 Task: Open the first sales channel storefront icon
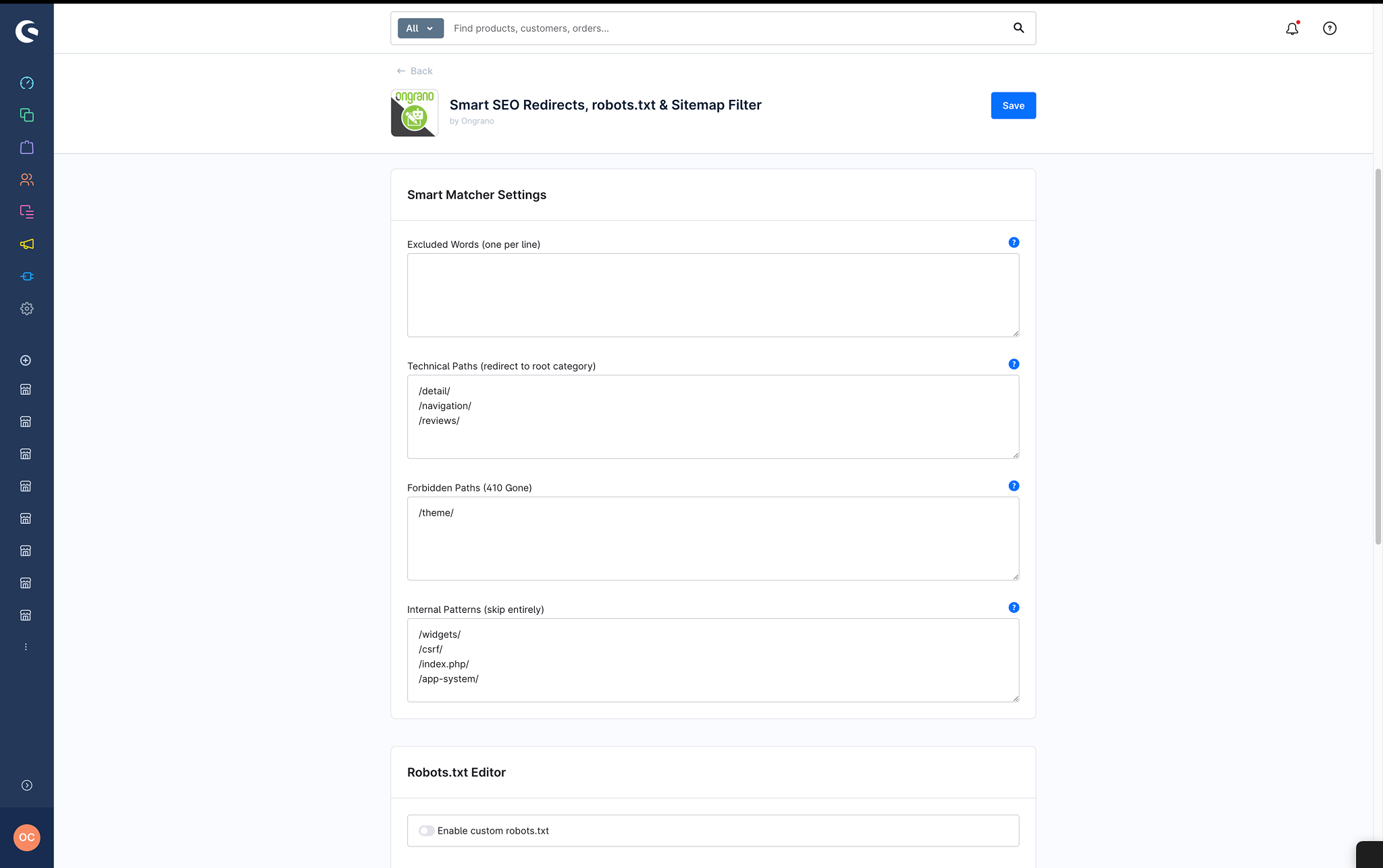point(26,389)
